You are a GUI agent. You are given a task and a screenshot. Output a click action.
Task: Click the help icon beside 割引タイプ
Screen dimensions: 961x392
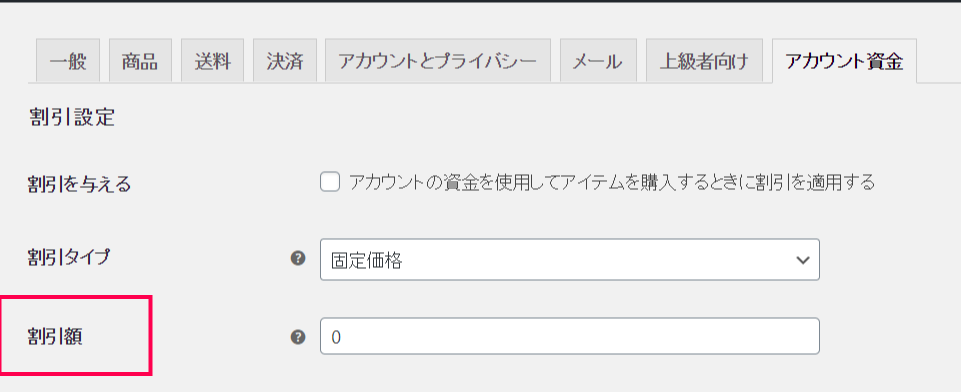[298, 259]
